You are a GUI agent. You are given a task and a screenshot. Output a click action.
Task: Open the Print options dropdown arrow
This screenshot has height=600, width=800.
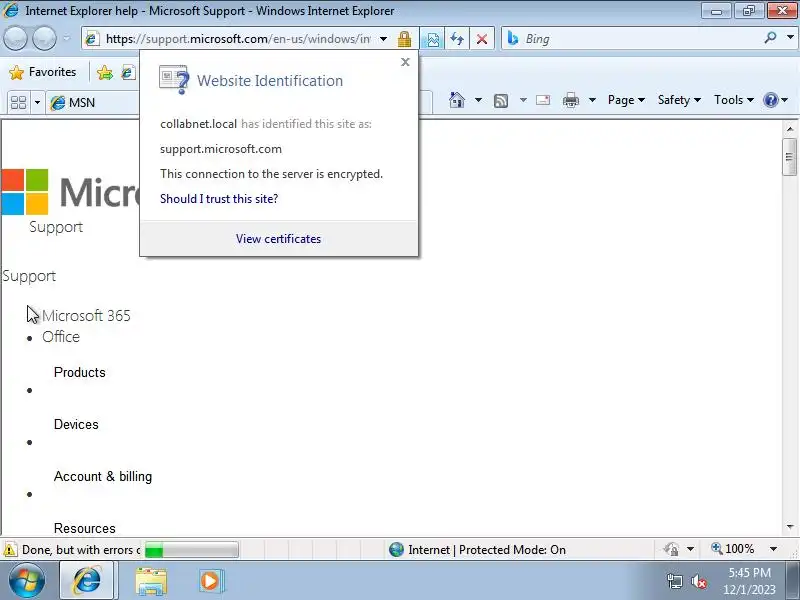[592, 100]
